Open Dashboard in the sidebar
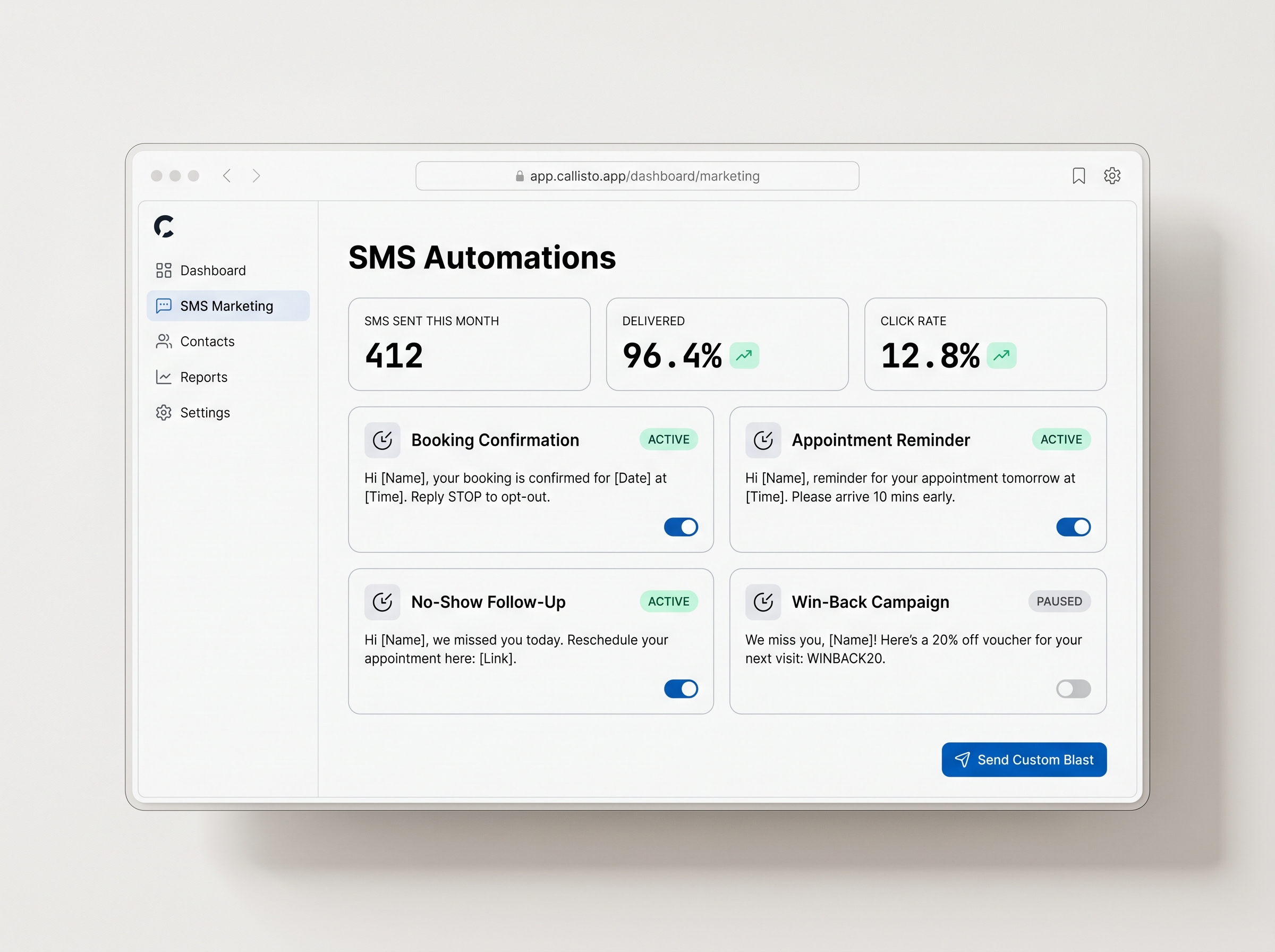Viewport: 1275px width, 952px height. 228,270
